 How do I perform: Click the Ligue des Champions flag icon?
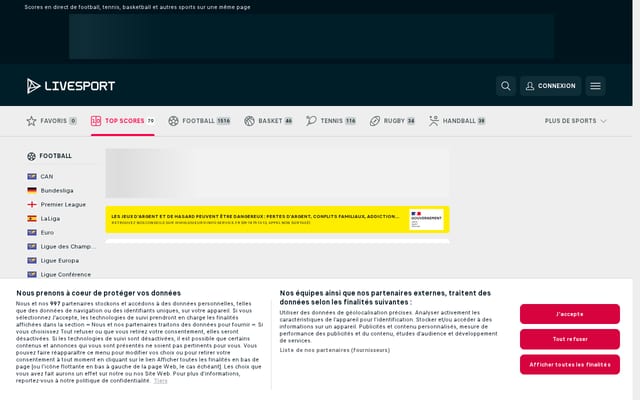click(x=32, y=247)
